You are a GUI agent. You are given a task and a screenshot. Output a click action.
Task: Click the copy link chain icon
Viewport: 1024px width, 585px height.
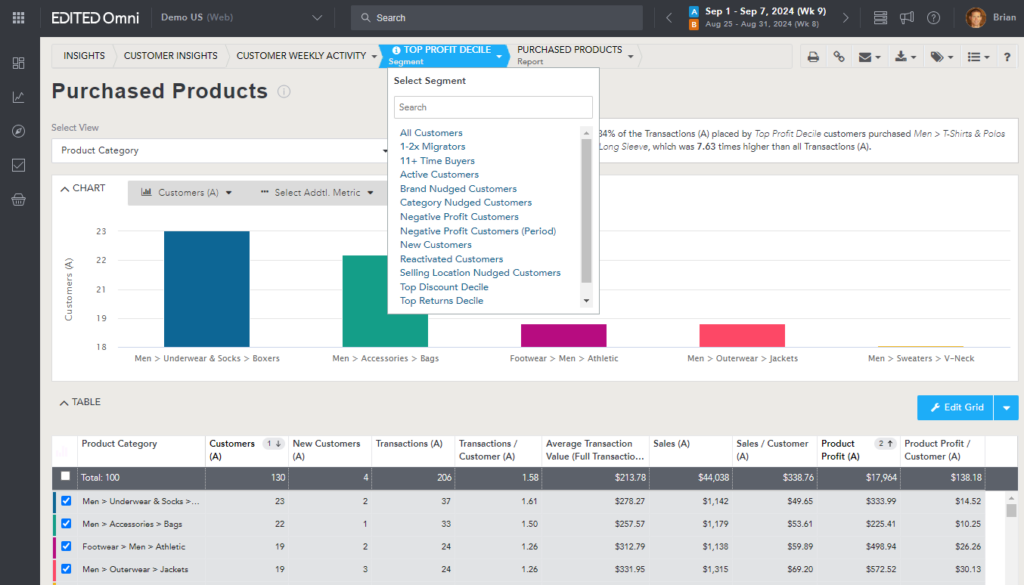point(839,57)
